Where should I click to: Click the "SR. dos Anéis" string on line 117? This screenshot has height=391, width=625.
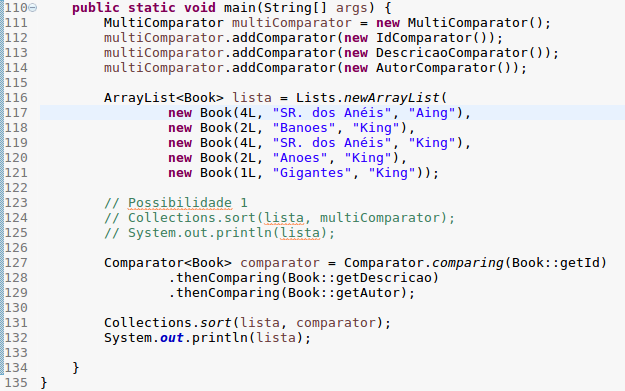click(x=332, y=113)
